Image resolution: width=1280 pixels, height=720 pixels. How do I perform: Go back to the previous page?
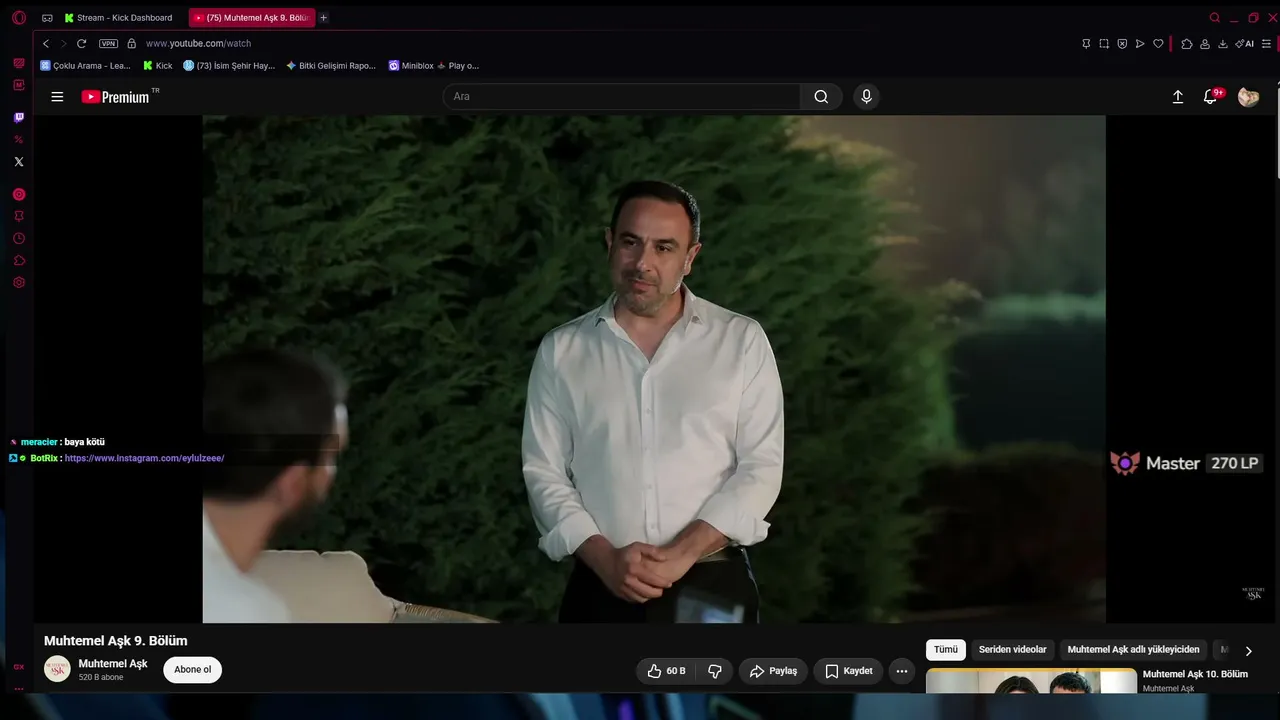[46, 44]
